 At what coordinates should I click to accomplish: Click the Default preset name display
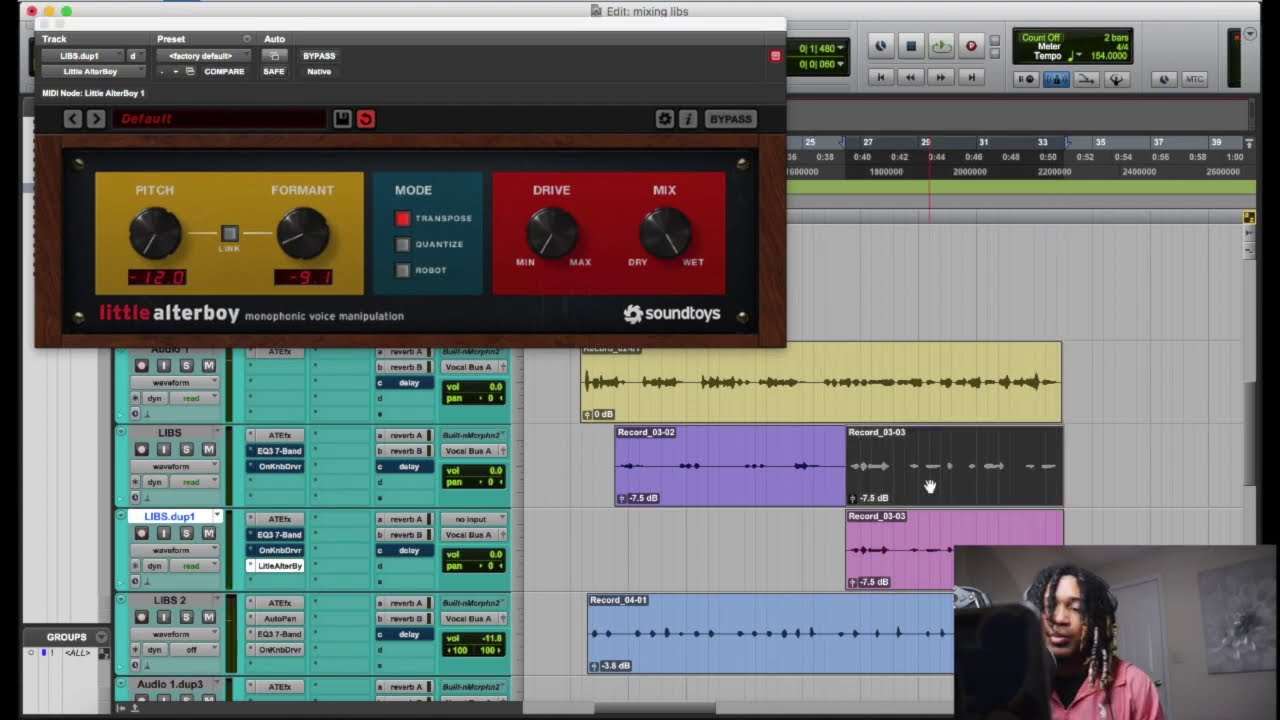[220, 119]
